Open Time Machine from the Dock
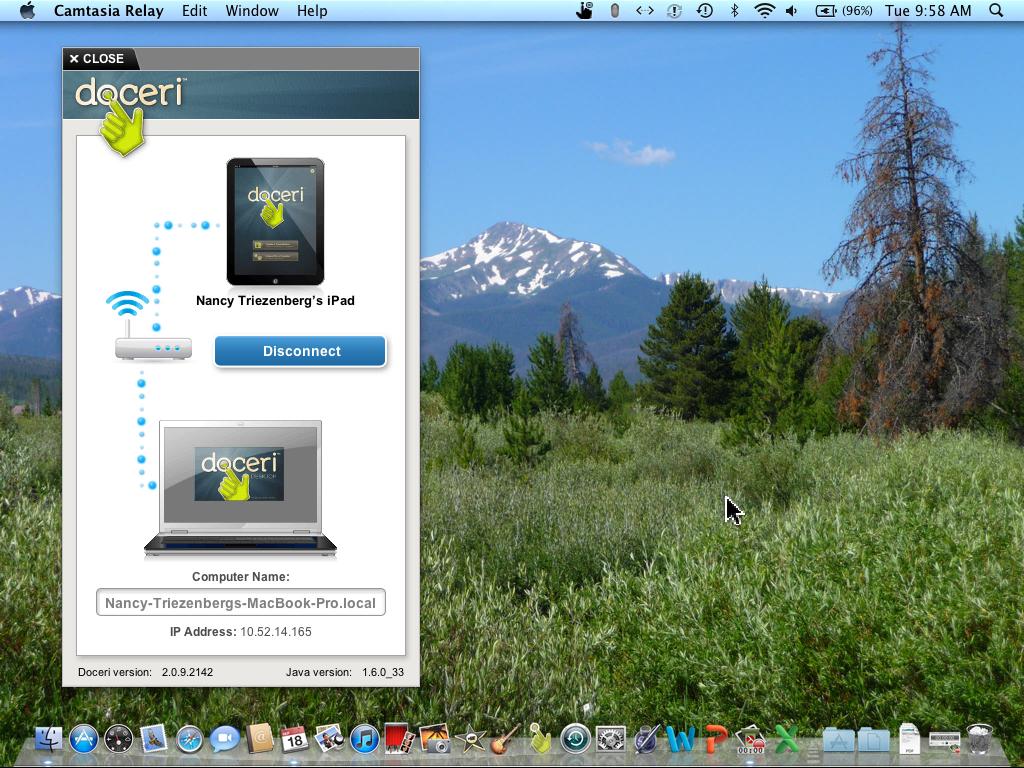Image resolution: width=1024 pixels, height=768 pixels. 575,739
